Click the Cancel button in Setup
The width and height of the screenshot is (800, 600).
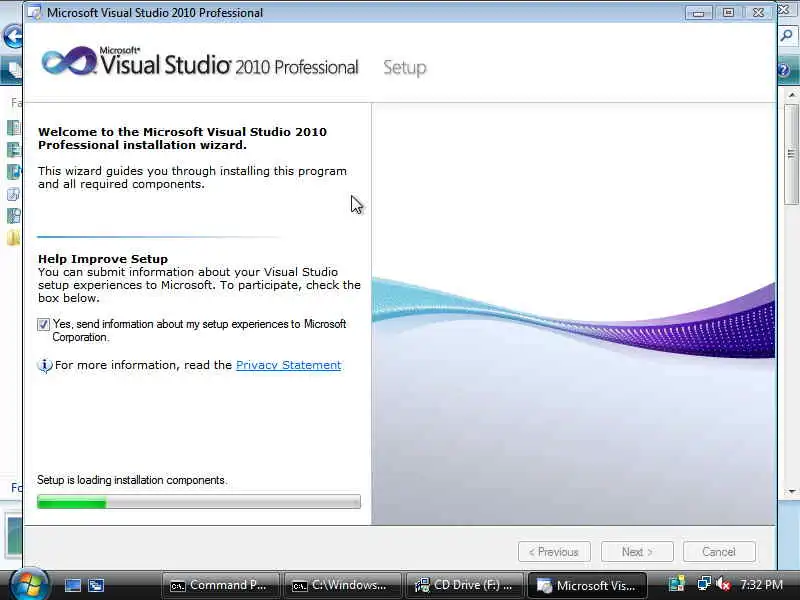(719, 552)
